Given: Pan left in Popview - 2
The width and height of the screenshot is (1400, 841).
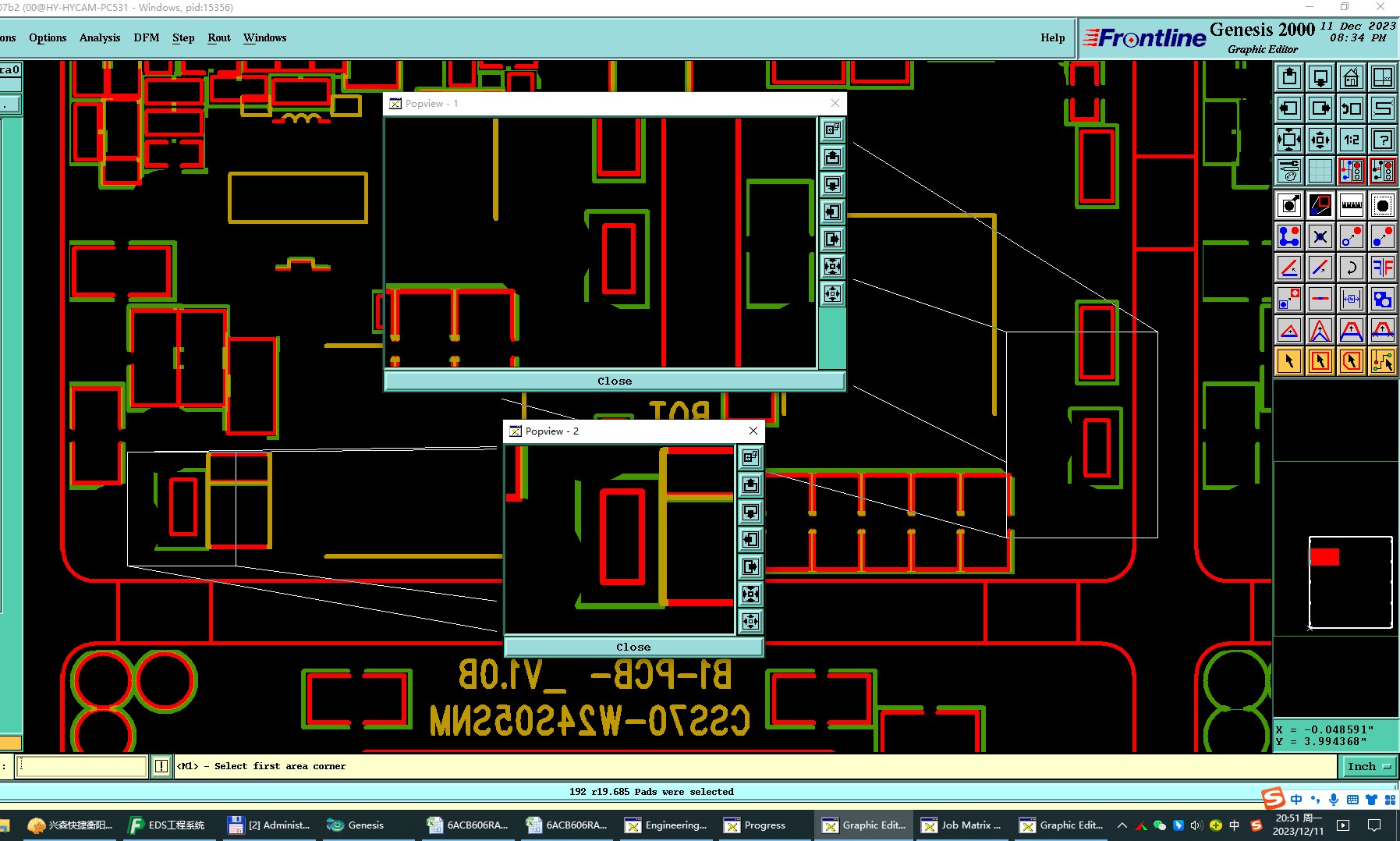Looking at the screenshot, I should tap(750, 539).
